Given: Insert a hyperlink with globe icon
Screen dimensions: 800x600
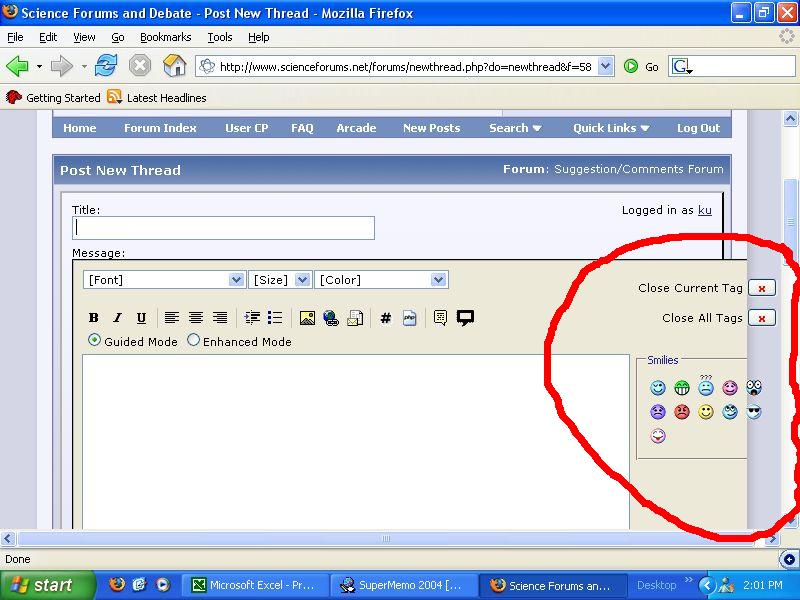Looking at the screenshot, I should coord(331,318).
